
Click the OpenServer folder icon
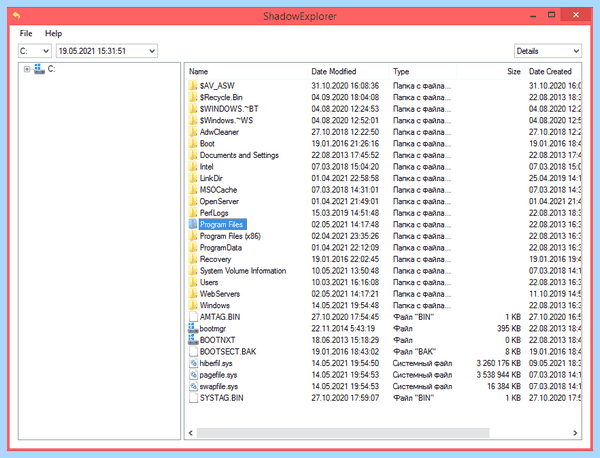point(193,201)
